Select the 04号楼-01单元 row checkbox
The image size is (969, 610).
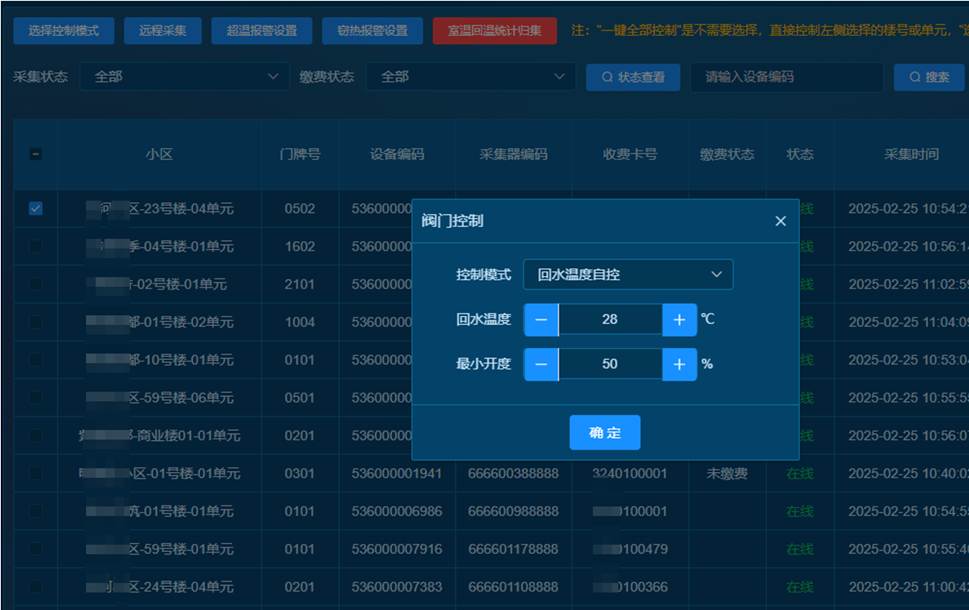[36, 246]
